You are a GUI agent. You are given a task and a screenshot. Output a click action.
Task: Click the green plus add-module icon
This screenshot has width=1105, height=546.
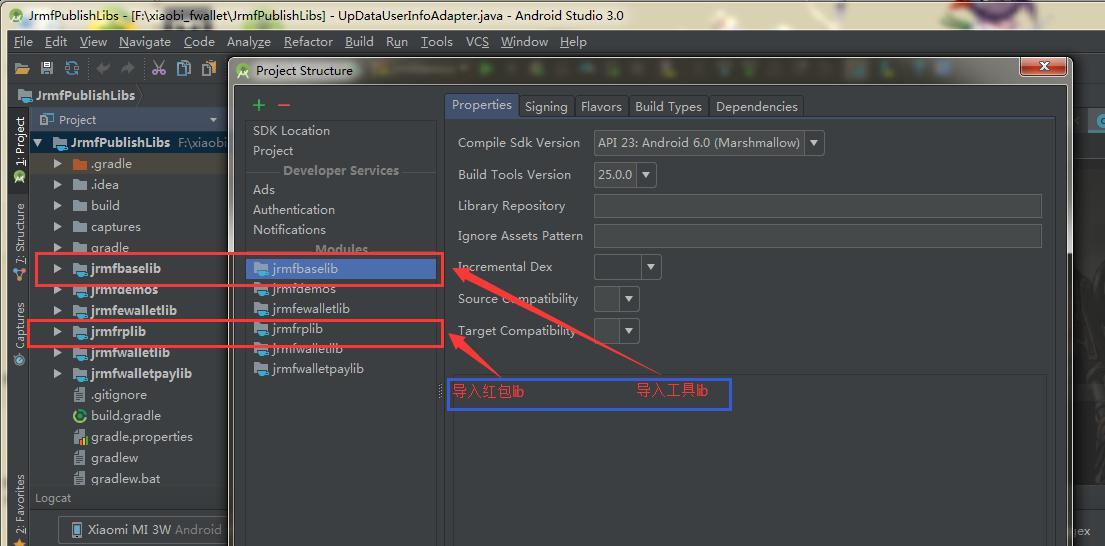[259, 105]
